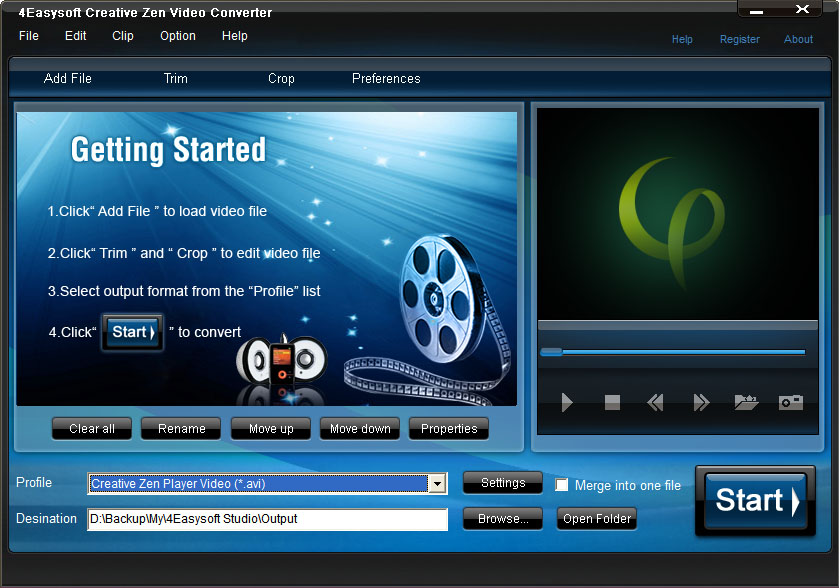Click the Register link
The image size is (840, 588).
[739, 39]
